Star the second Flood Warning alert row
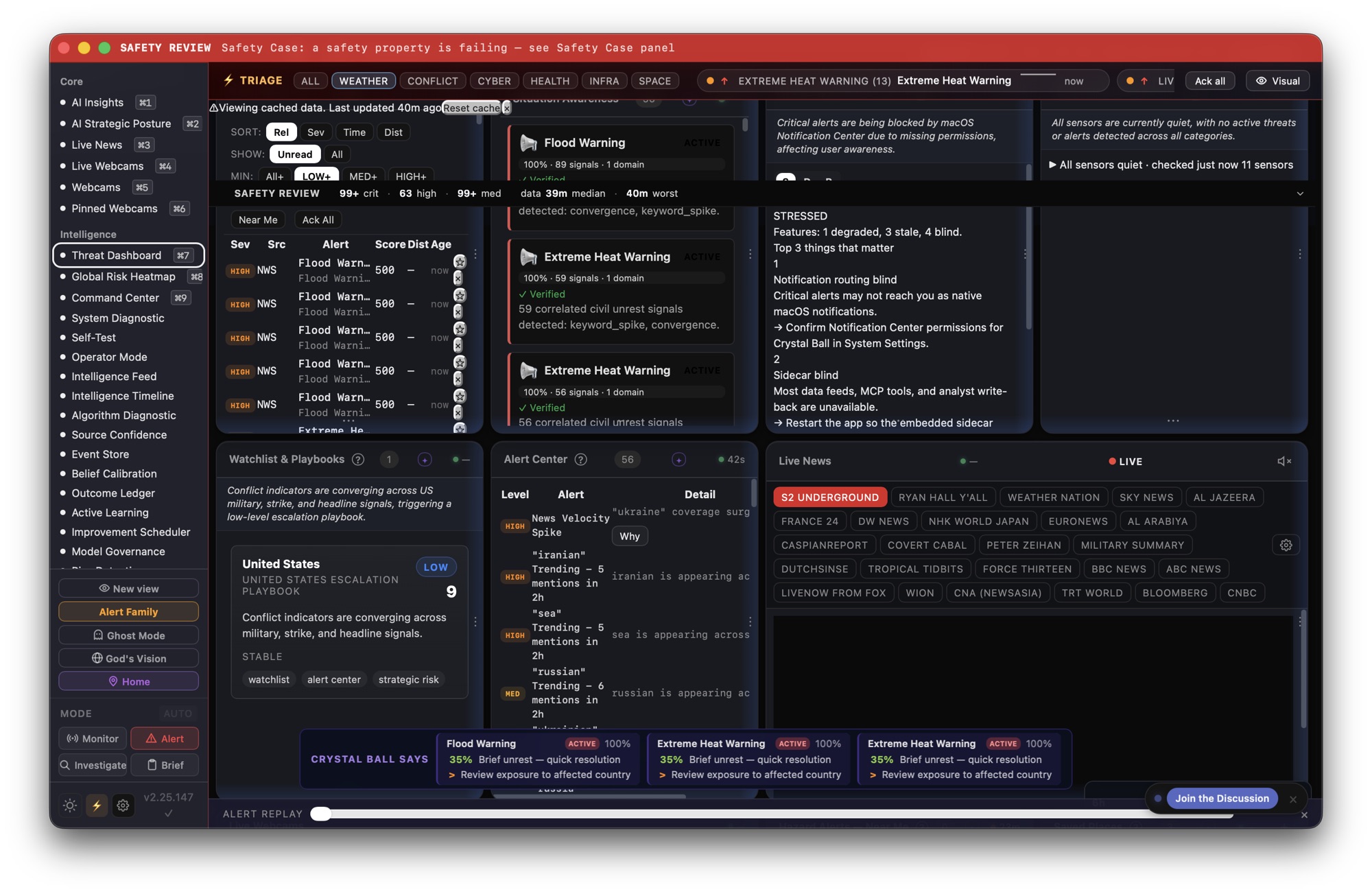Image resolution: width=1372 pixels, height=894 pixels. (x=460, y=295)
